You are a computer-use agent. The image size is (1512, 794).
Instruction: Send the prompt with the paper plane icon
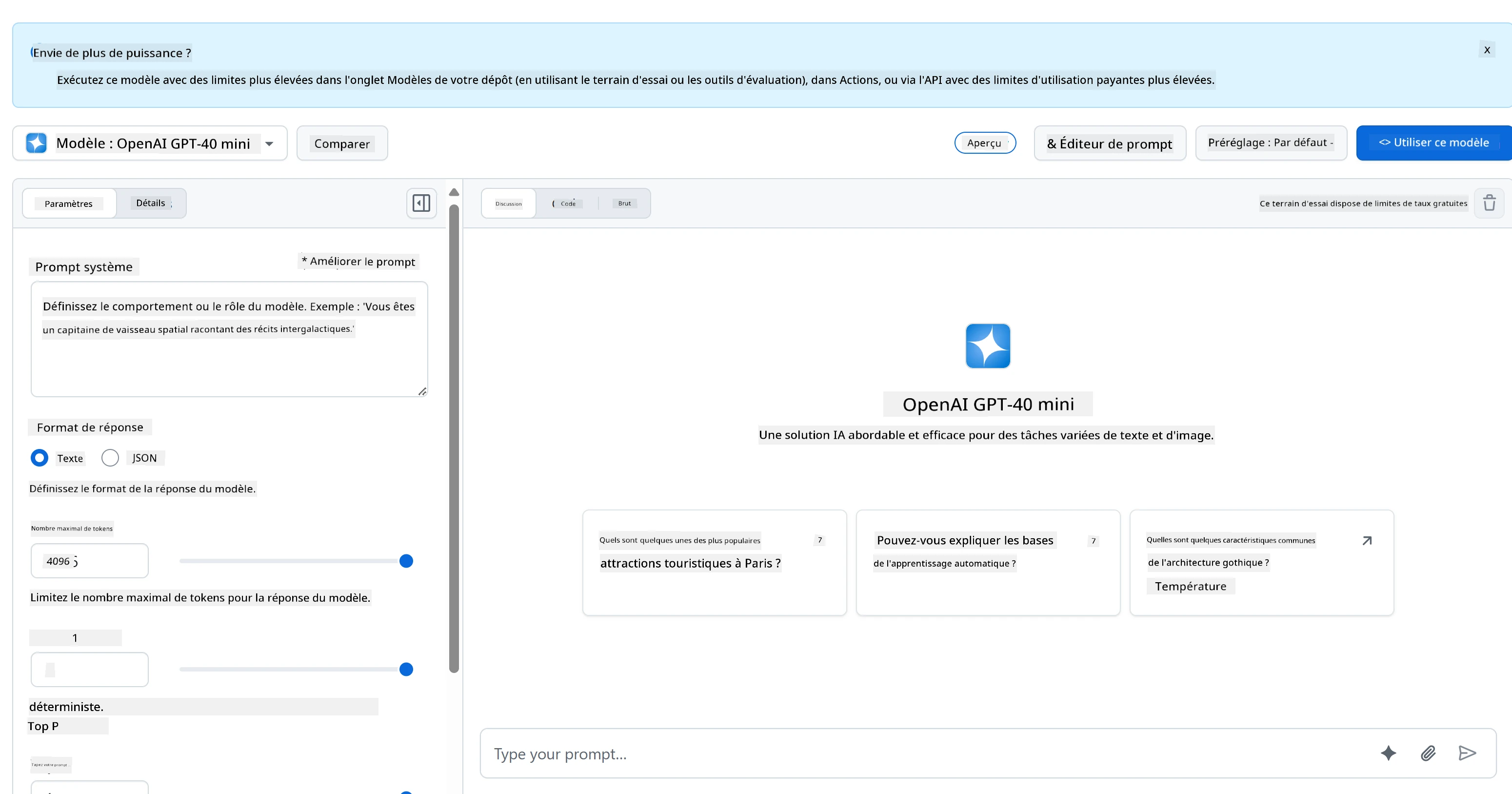point(1467,753)
